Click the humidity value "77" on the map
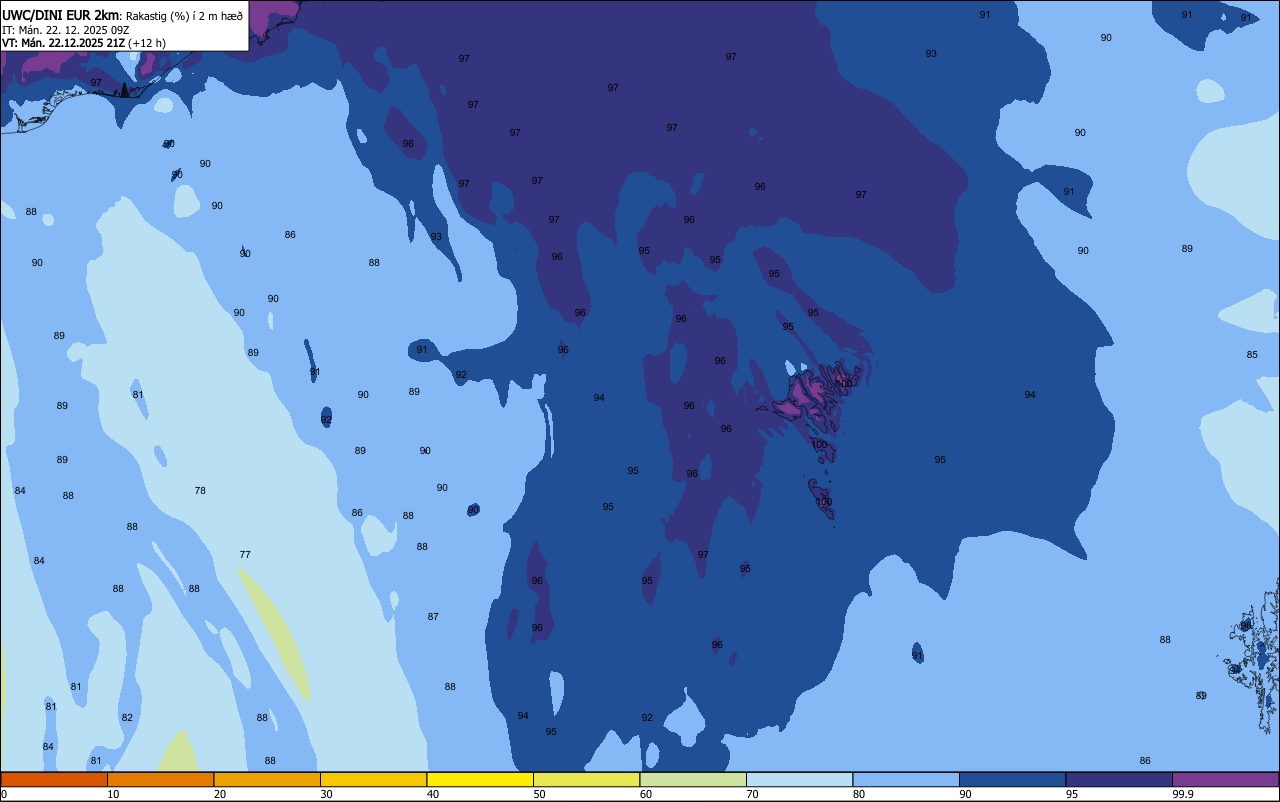 tap(245, 554)
